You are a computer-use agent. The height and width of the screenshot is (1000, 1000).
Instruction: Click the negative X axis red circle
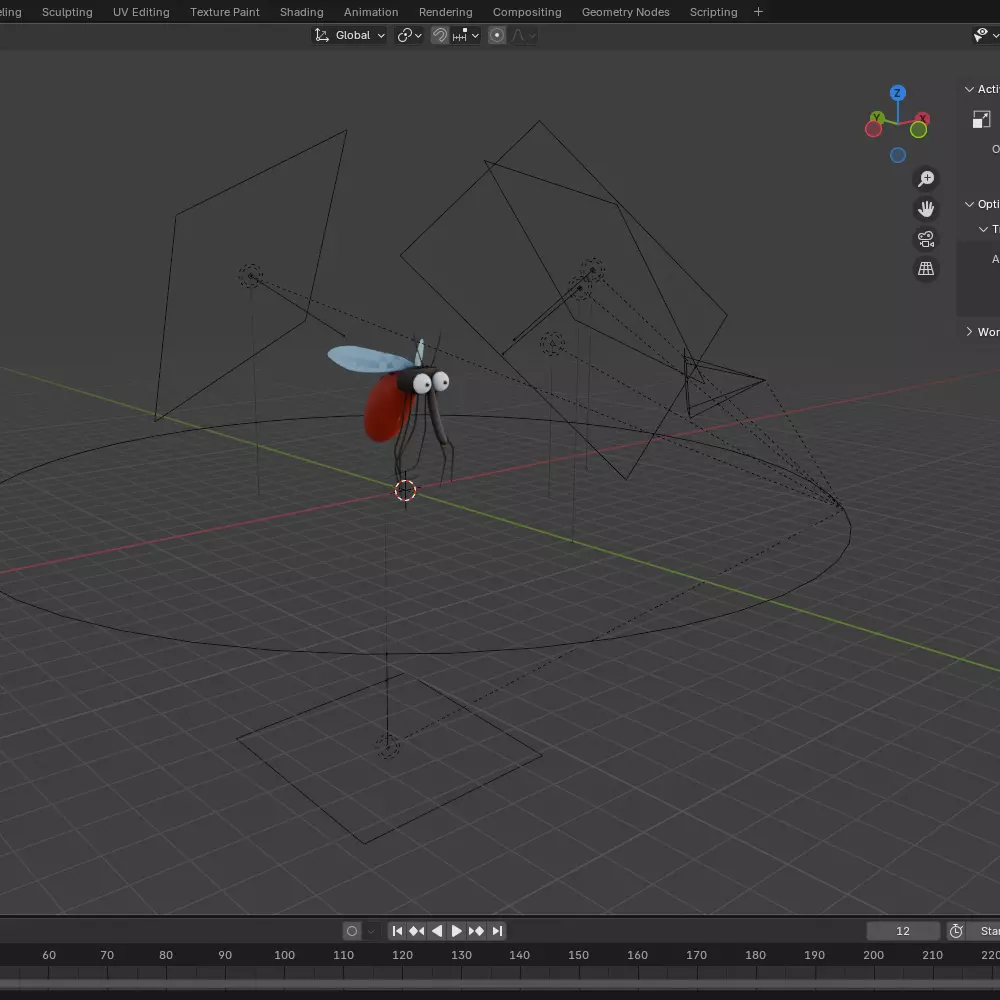pos(873,129)
